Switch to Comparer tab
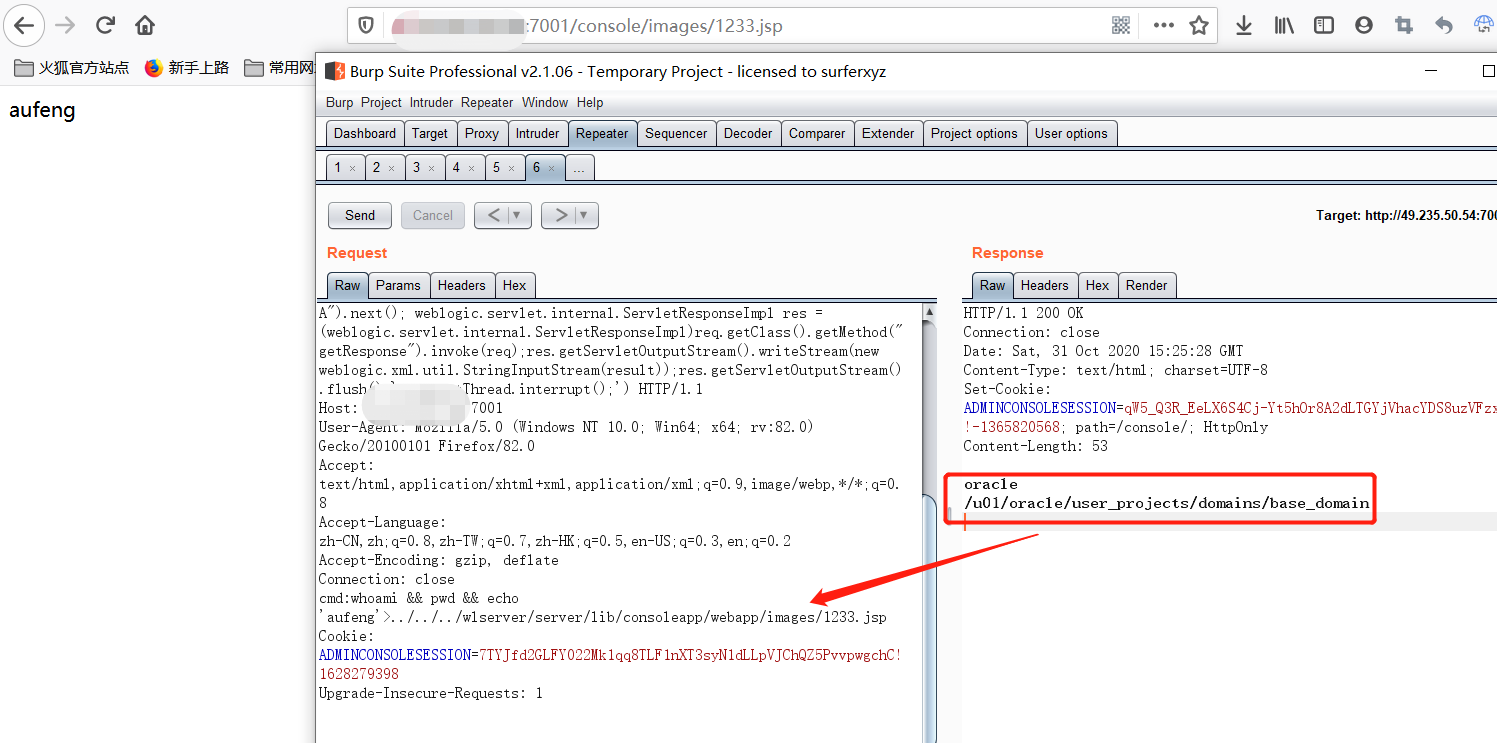1497x743 pixels. click(817, 133)
